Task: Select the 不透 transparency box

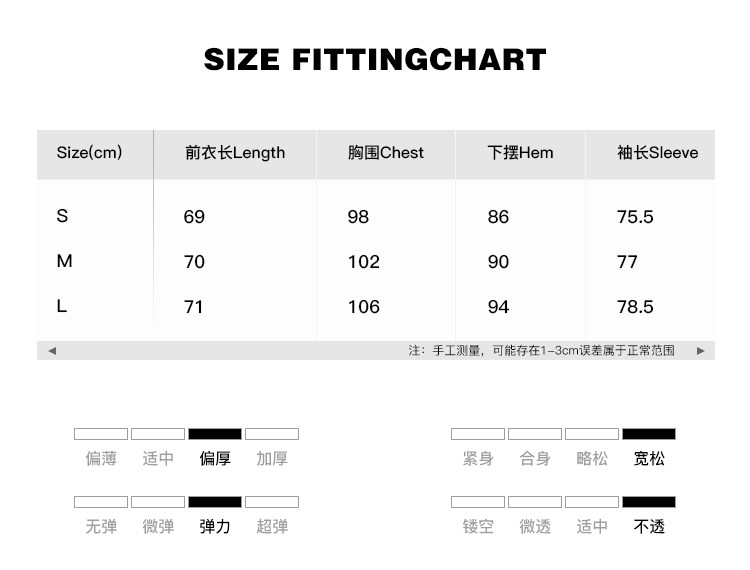Action: click(649, 502)
